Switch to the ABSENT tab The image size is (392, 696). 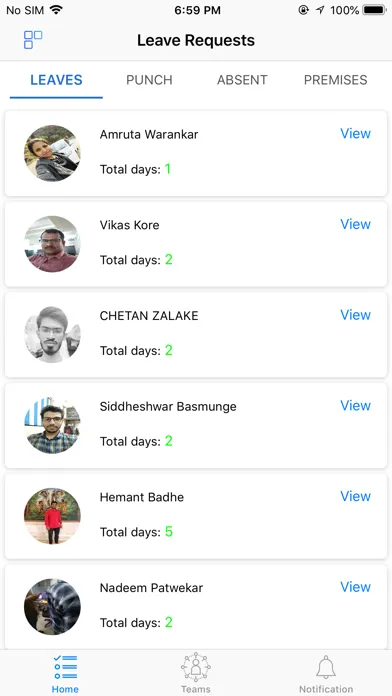point(242,80)
